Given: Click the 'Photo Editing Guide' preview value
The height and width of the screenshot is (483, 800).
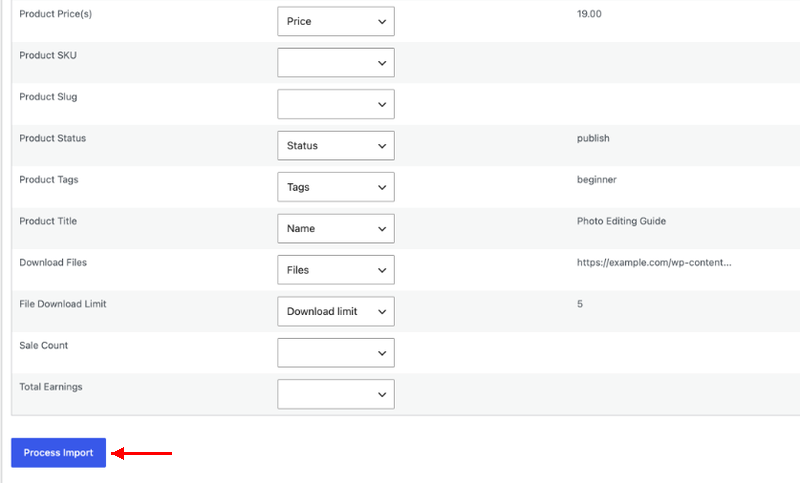Looking at the screenshot, I should (621, 221).
